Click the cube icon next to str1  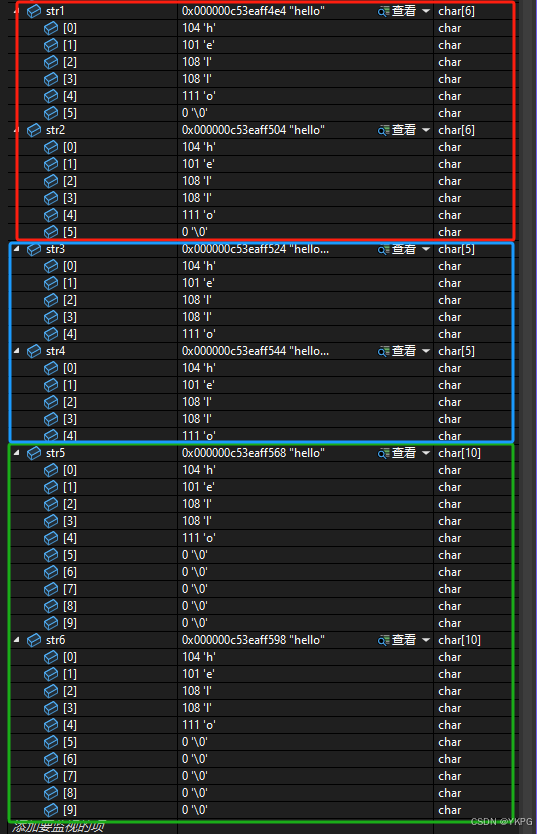tap(33, 11)
